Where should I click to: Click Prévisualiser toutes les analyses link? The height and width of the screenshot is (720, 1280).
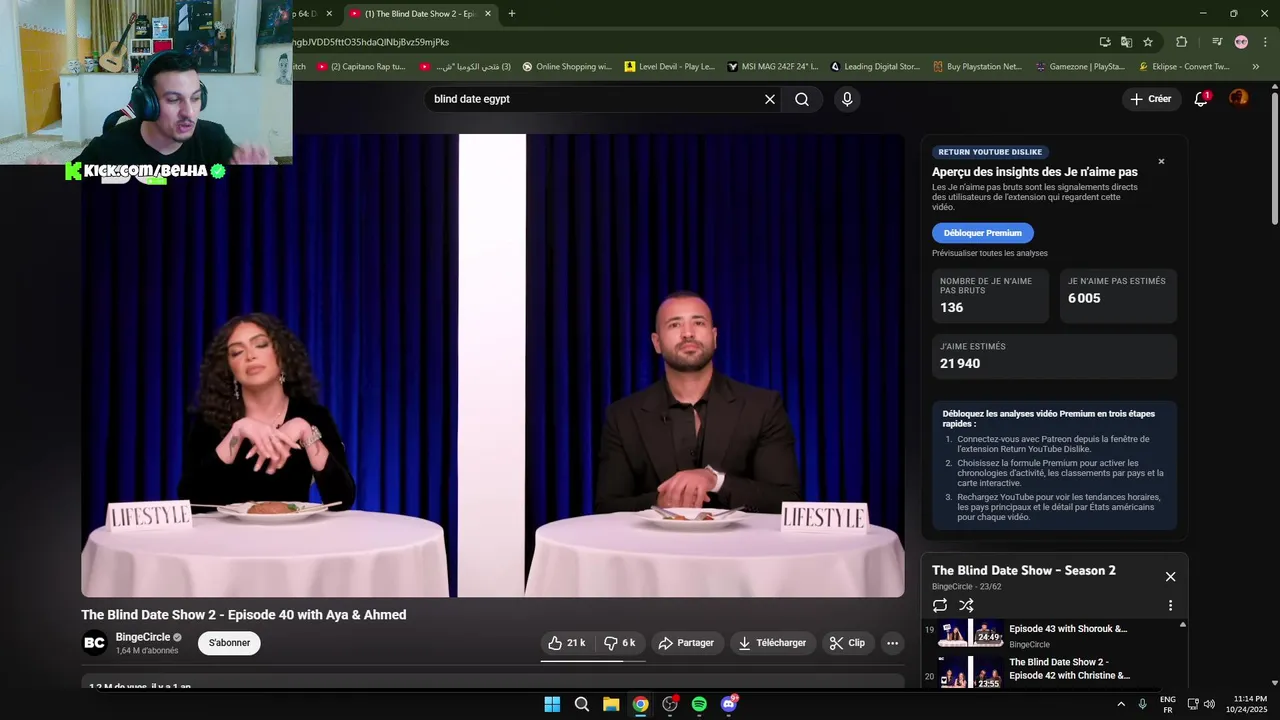coord(990,253)
